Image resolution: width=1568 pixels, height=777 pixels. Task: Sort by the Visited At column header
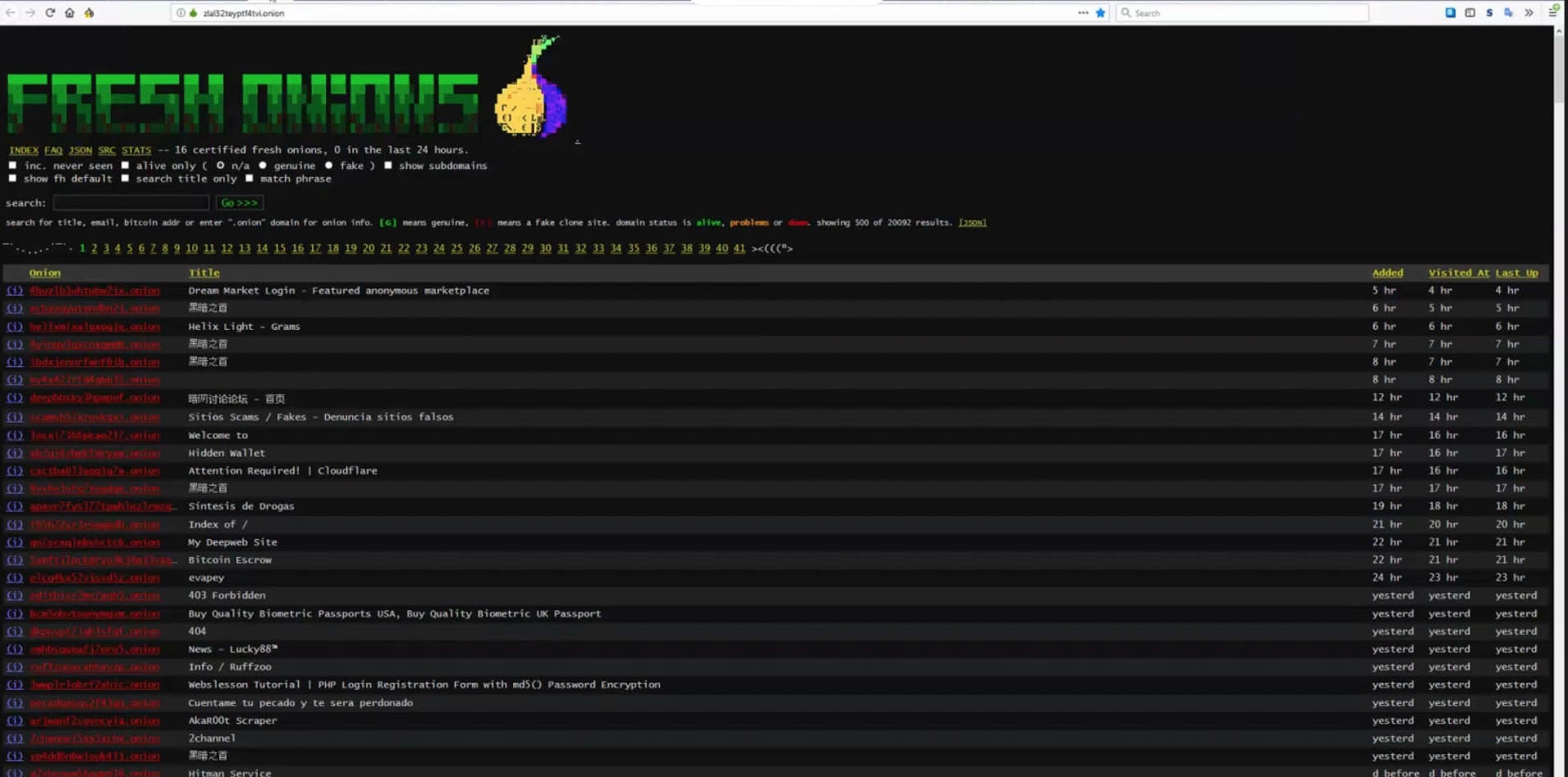1459,272
